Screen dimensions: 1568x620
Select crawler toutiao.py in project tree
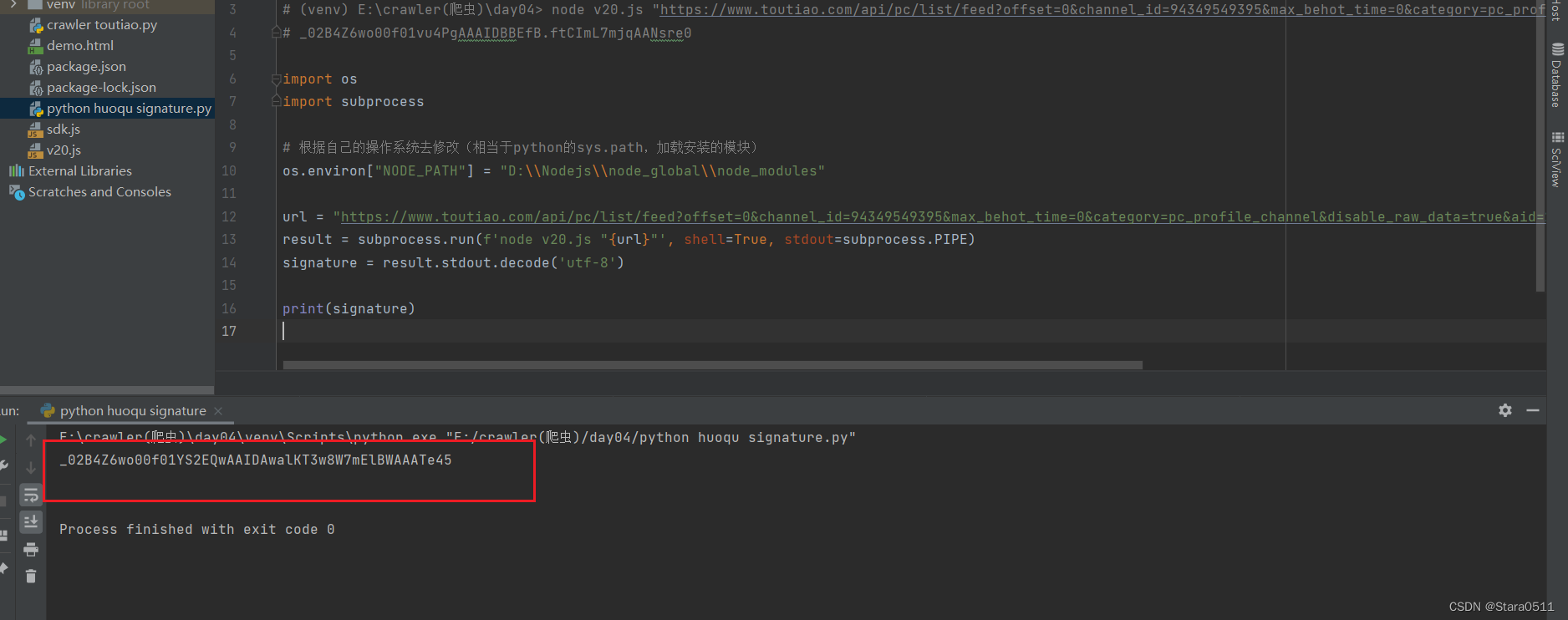(x=101, y=25)
